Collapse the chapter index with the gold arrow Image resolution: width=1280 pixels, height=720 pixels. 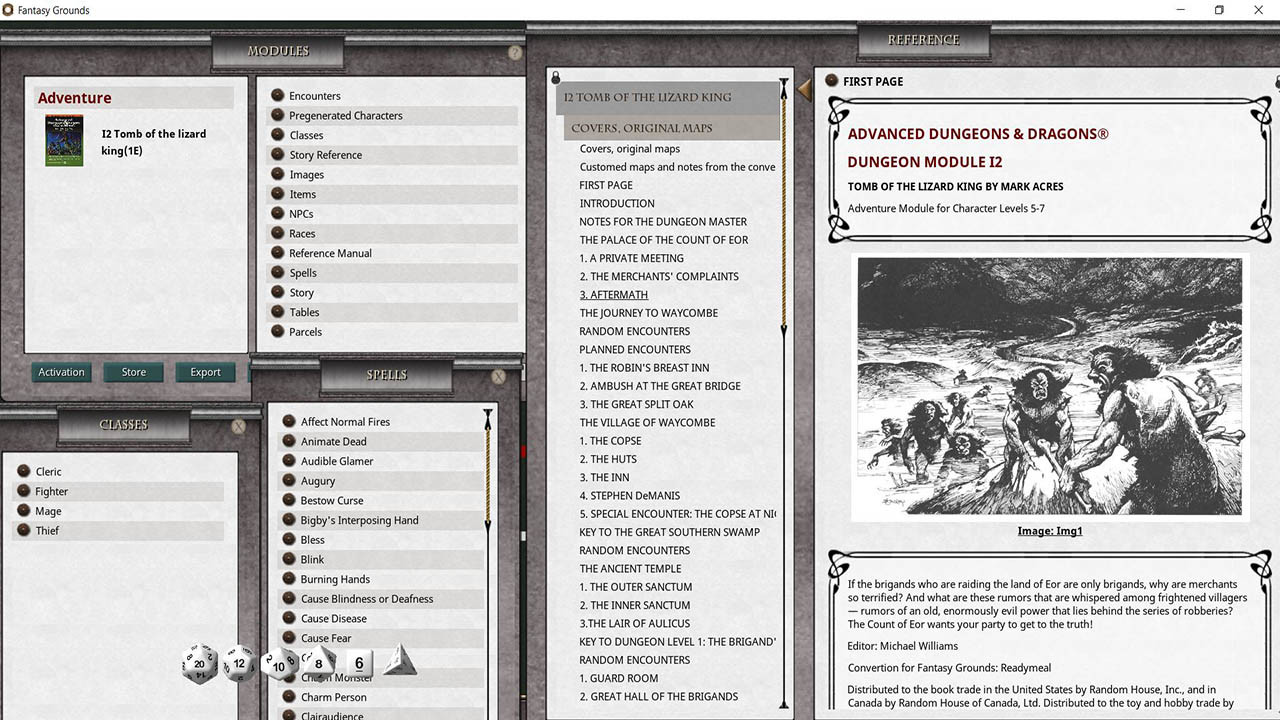(805, 88)
